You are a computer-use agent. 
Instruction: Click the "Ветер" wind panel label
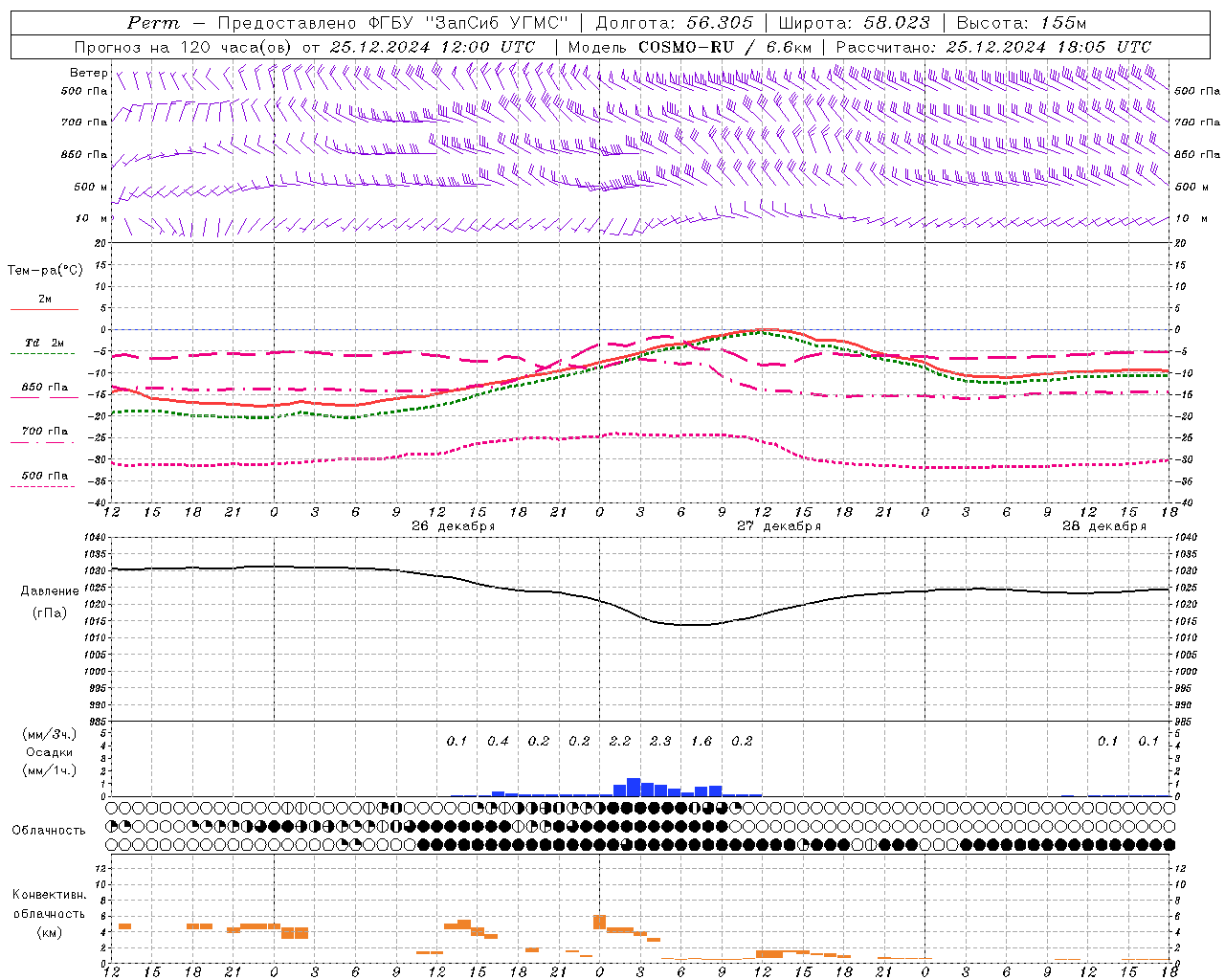coord(88,73)
